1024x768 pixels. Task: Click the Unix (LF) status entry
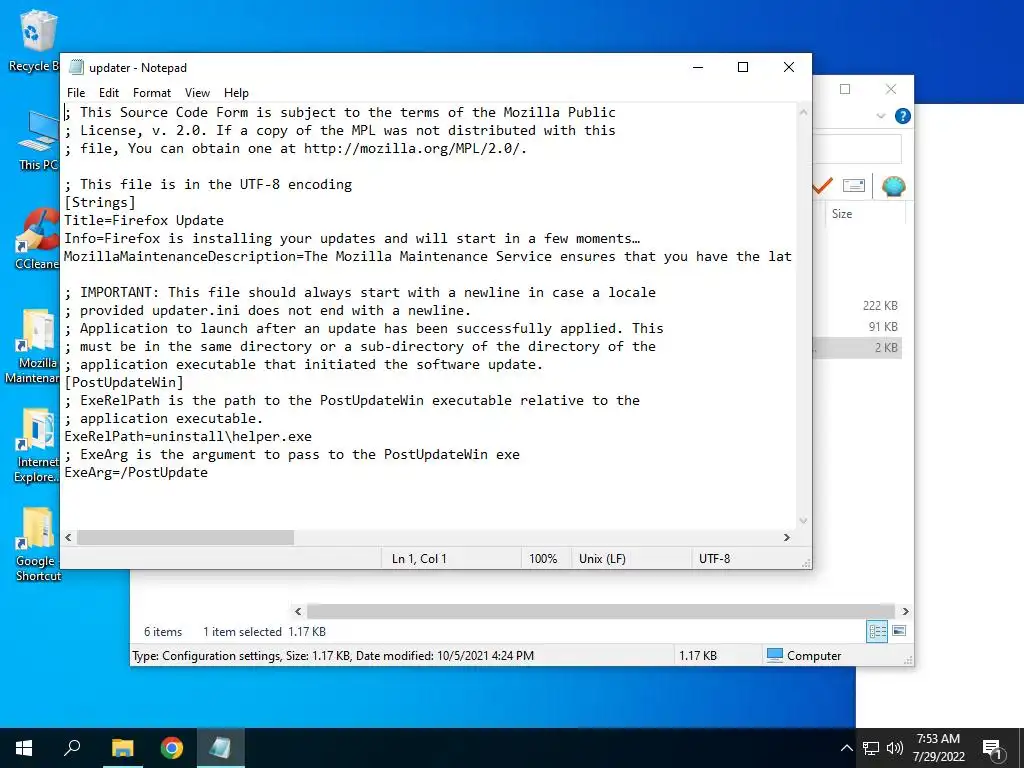click(602, 558)
